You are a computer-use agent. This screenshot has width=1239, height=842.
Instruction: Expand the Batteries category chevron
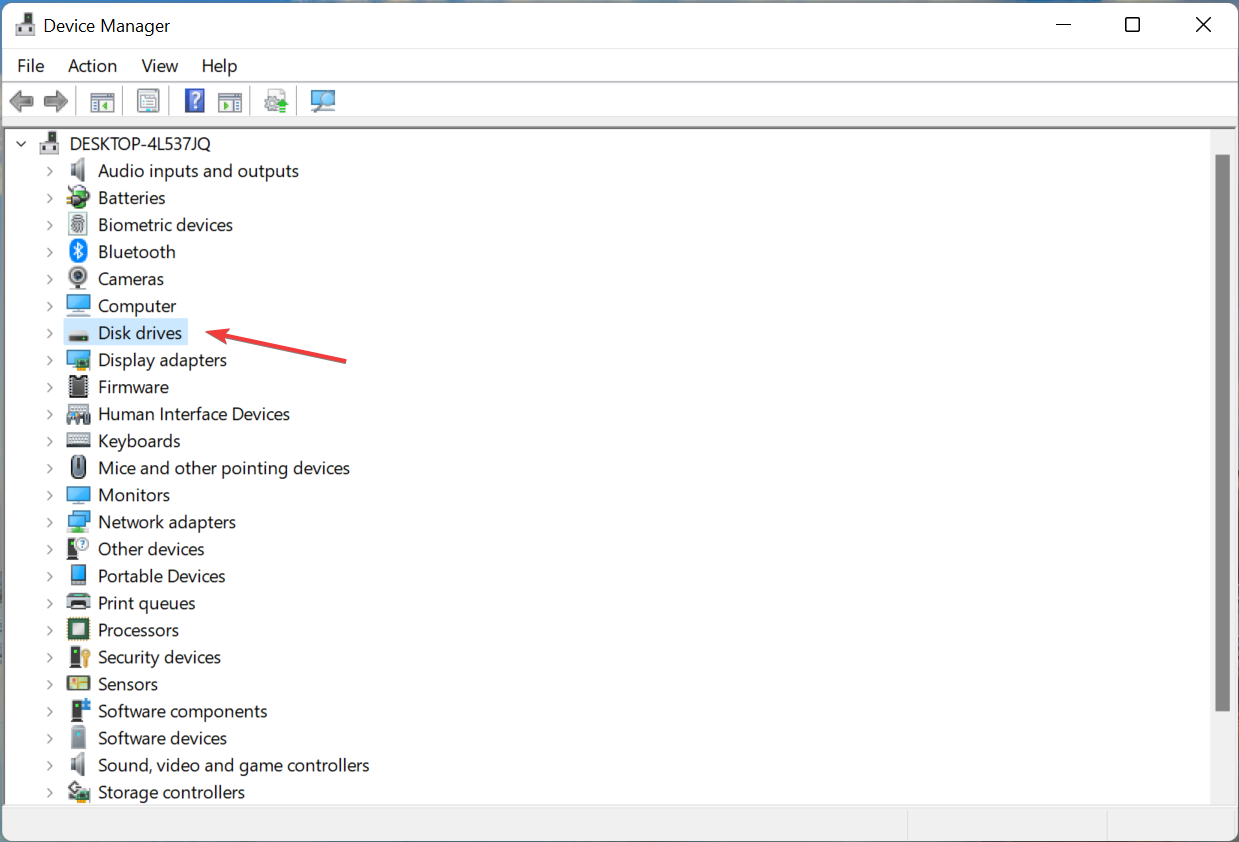49,198
